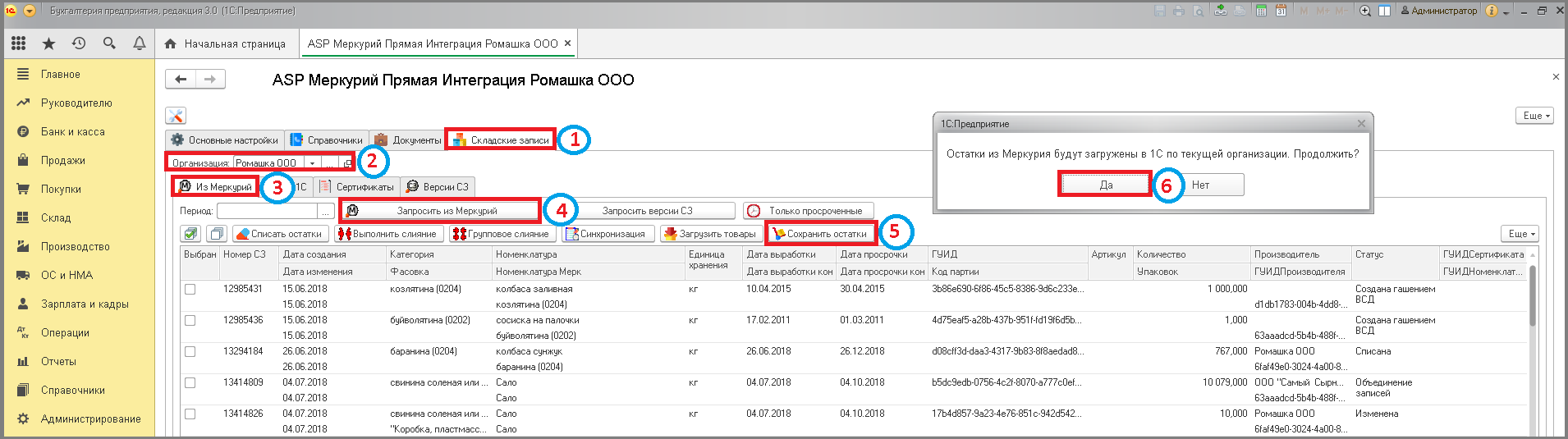Open 'Продажи' sidebar section

63,160
